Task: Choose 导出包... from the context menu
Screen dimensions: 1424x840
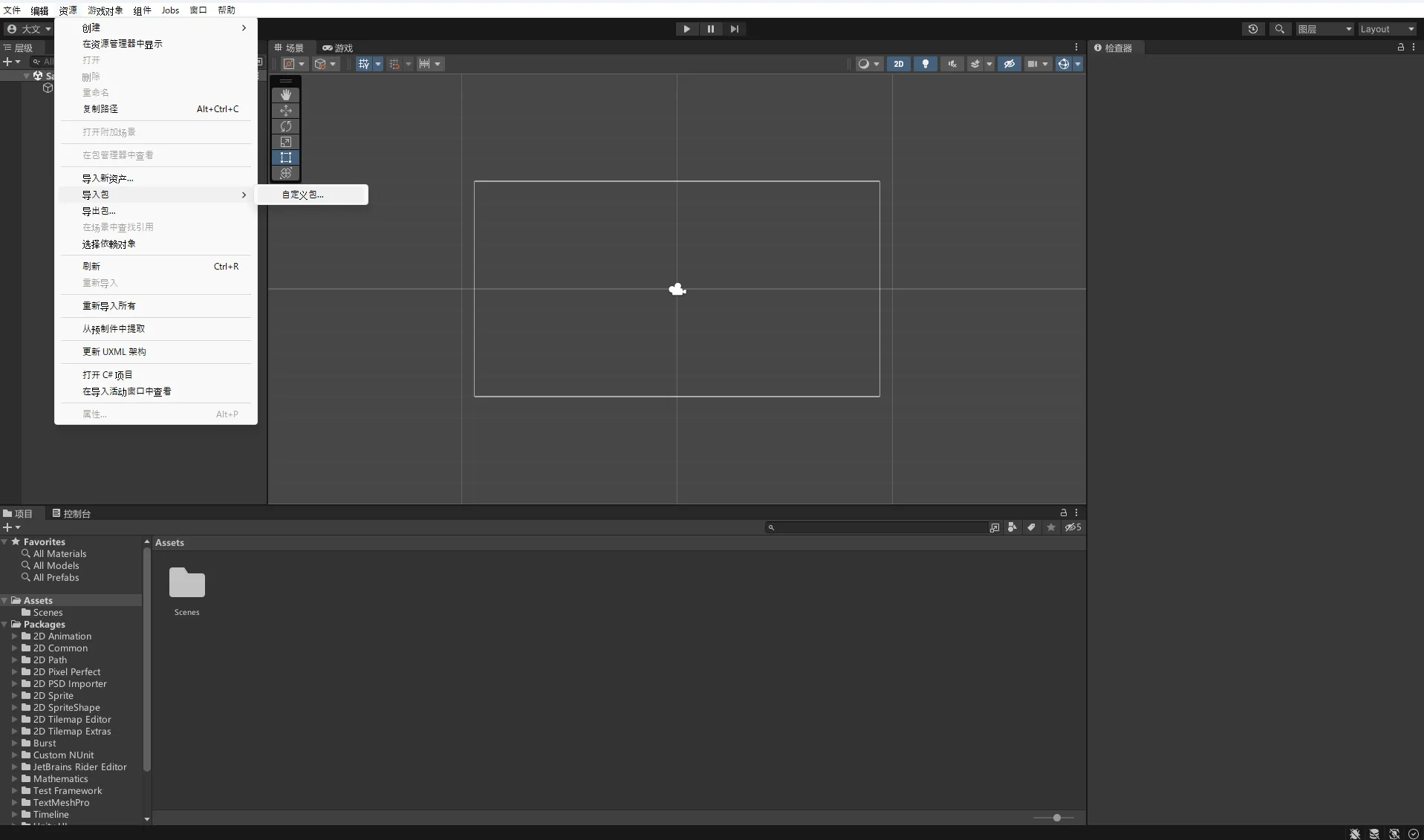Action: 99,211
